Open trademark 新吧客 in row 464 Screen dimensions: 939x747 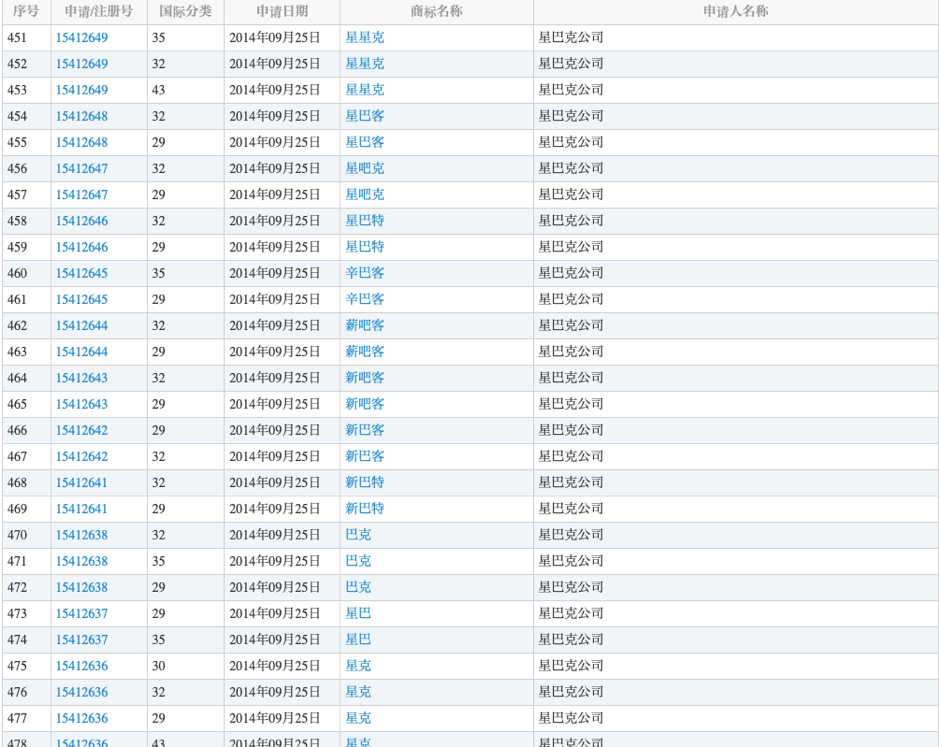pos(365,378)
